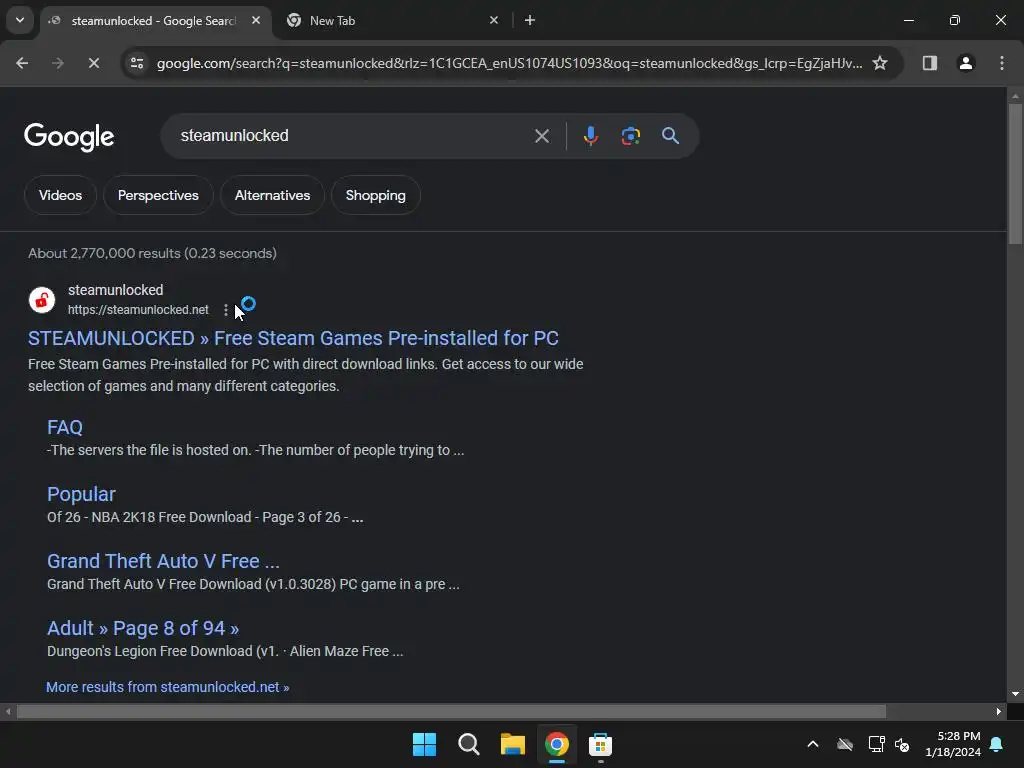Filter results by Alternatives
The width and height of the screenshot is (1024, 768).
272,195
